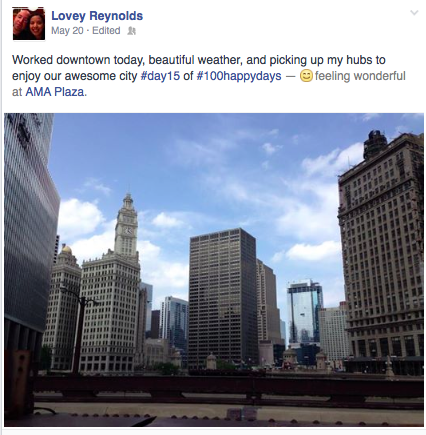Click the golden dome on the left building
The width and height of the screenshot is (426, 435).
coord(67,249)
